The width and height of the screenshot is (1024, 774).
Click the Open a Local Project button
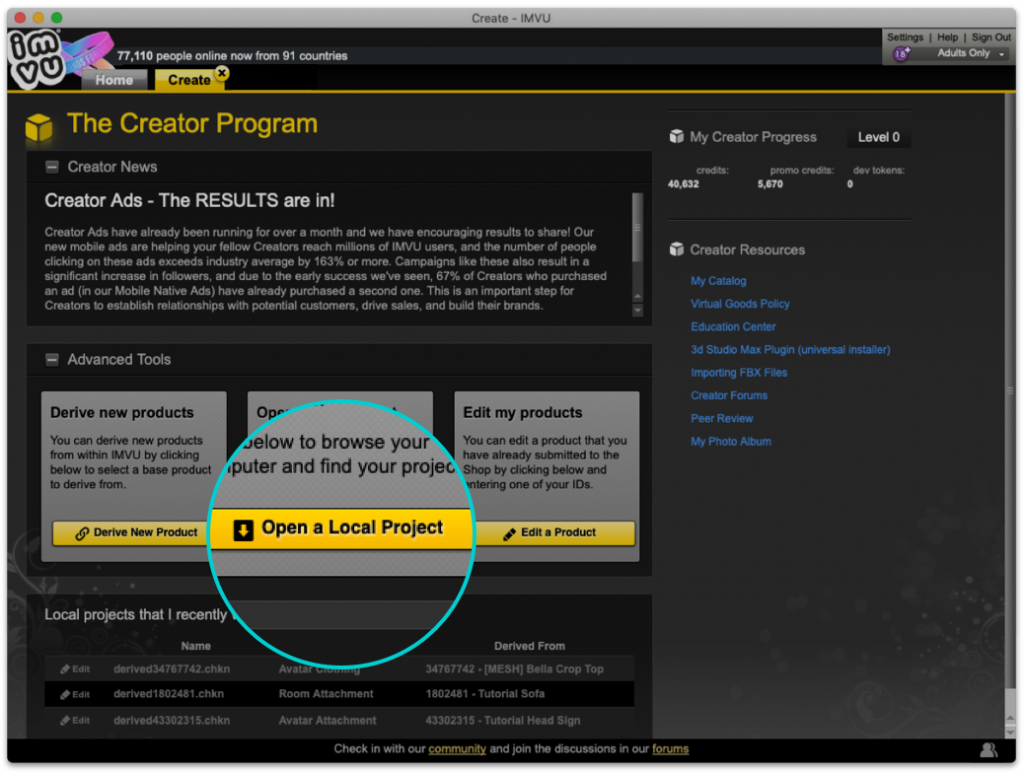pyautogui.click(x=341, y=528)
